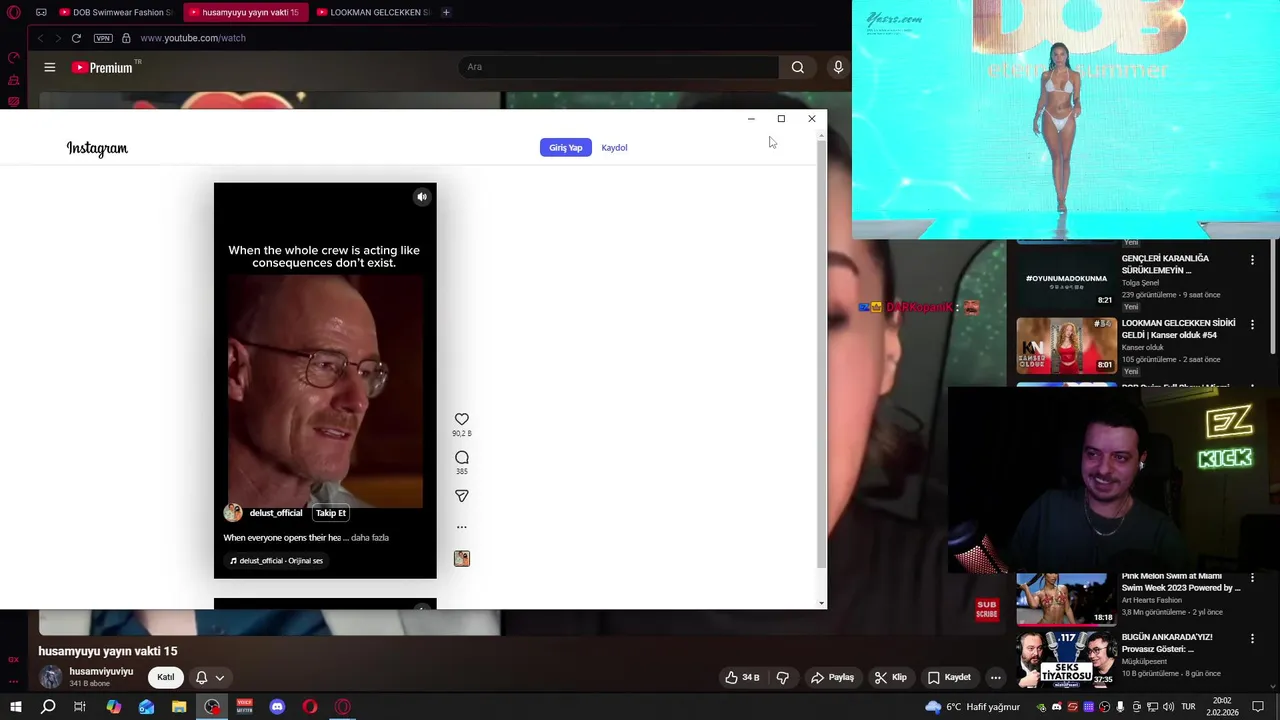This screenshot has width=1280, height=720.
Task: Open the reel's audio thumbnail
Action: pyautogui.click(x=461, y=558)
